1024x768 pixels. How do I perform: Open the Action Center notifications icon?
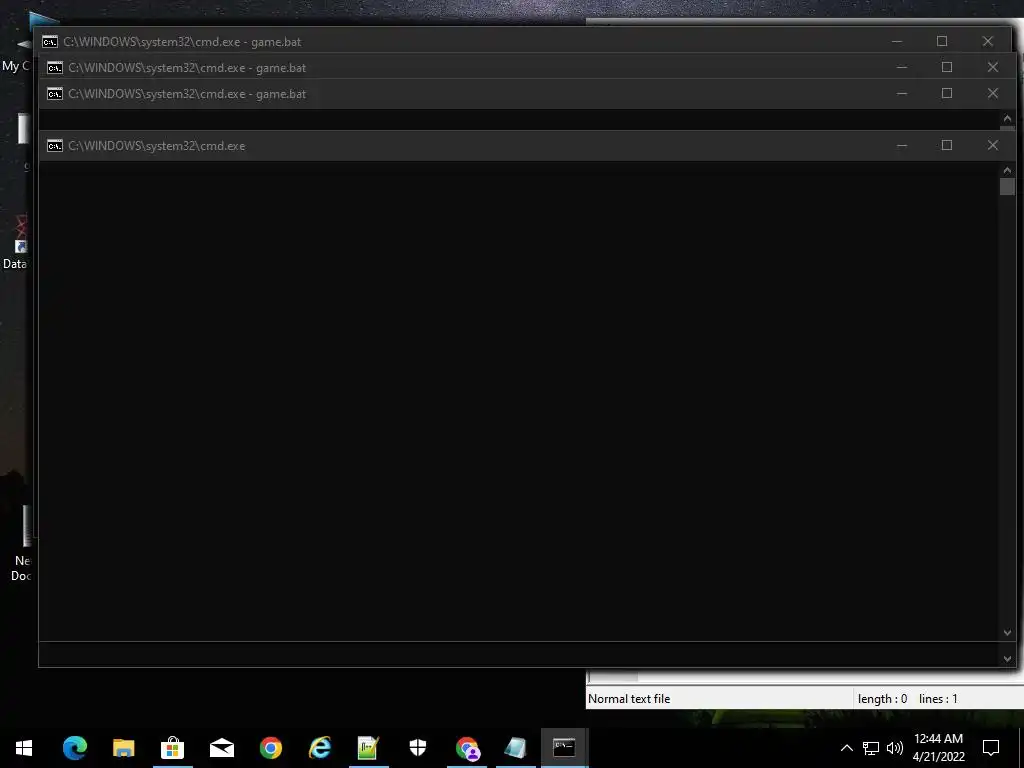coord(991,748)
